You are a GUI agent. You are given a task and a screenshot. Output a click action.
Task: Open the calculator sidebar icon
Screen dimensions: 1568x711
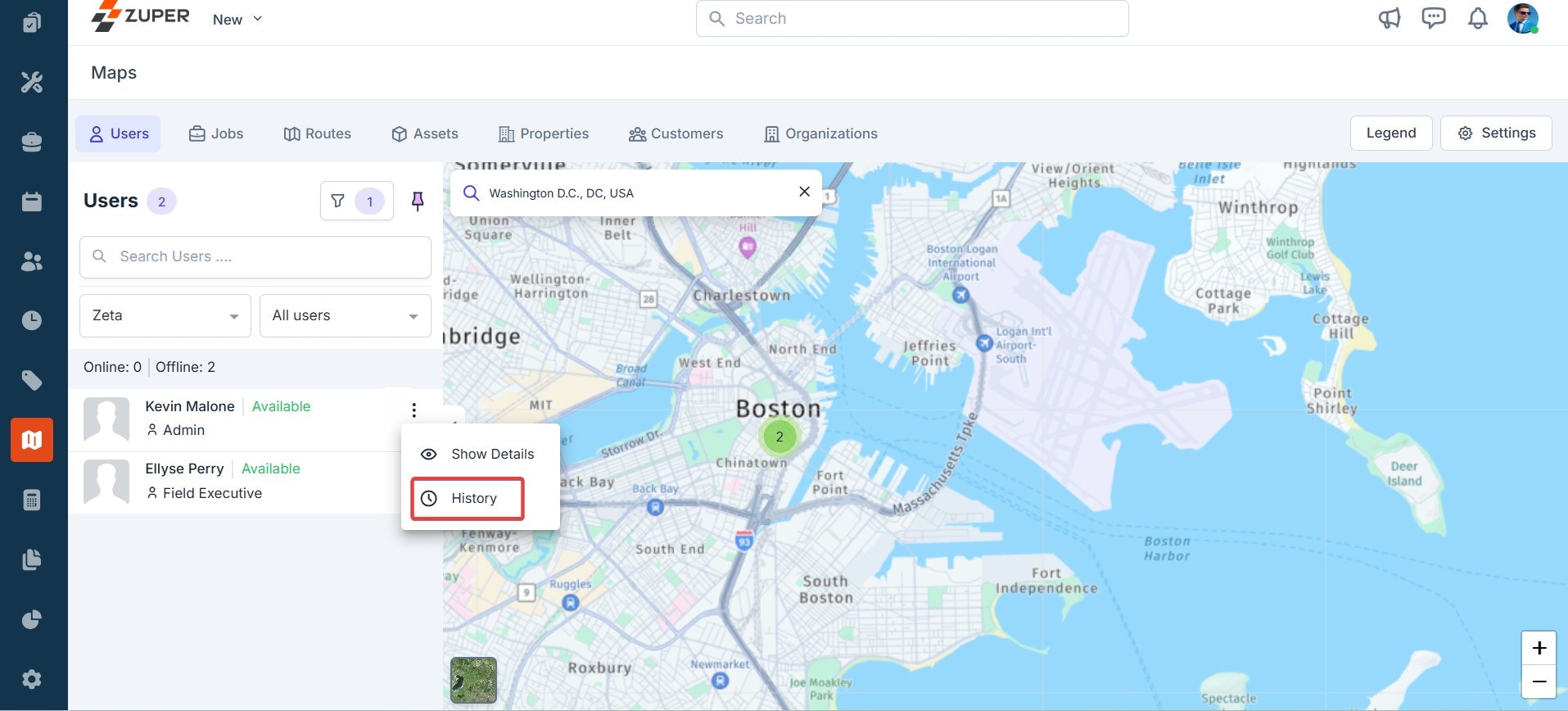(x=32, y=500)
